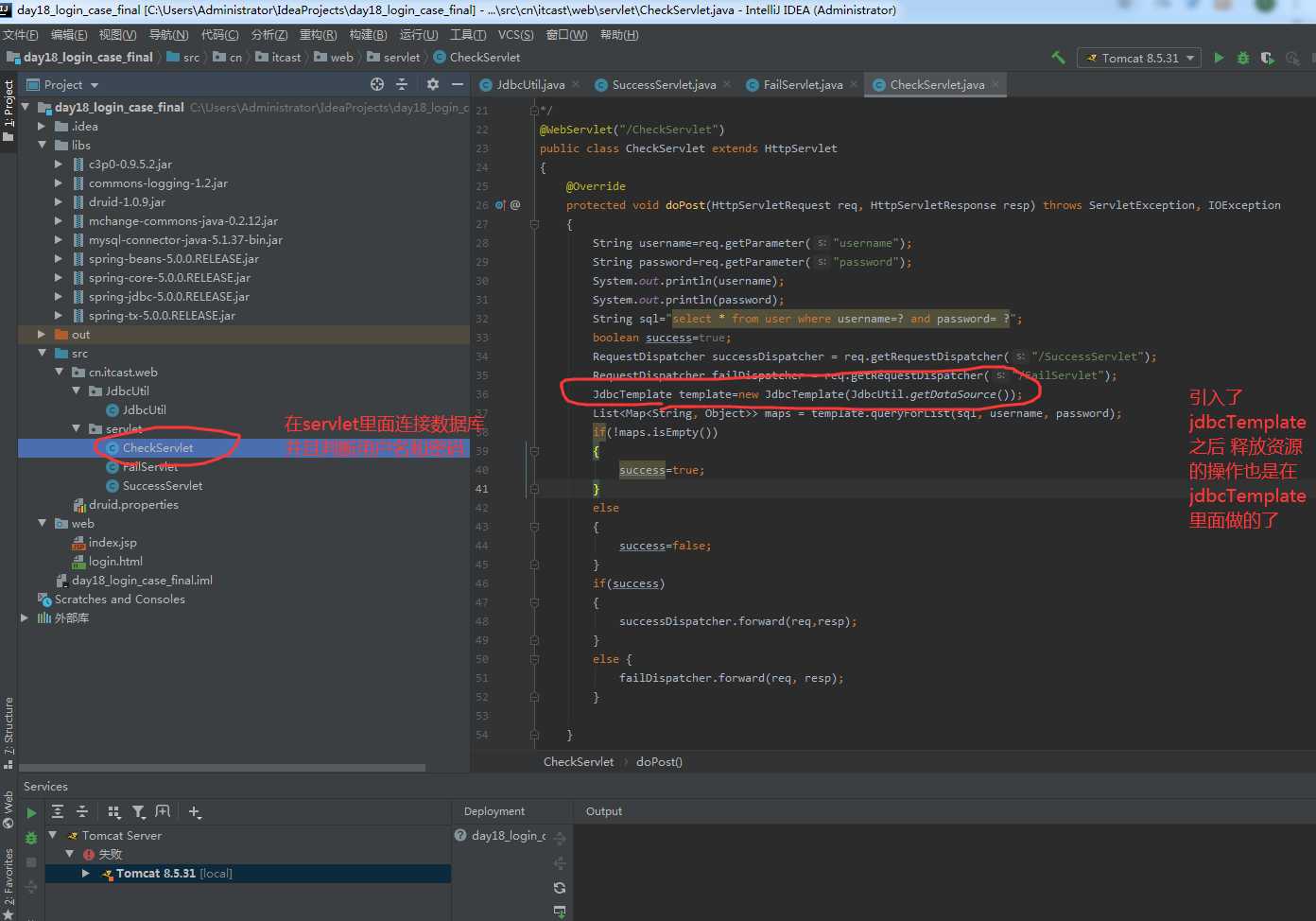The width and height of the screenshot is (1316, 921).
Task: Open Project panel settings gear
Action: 433,84
